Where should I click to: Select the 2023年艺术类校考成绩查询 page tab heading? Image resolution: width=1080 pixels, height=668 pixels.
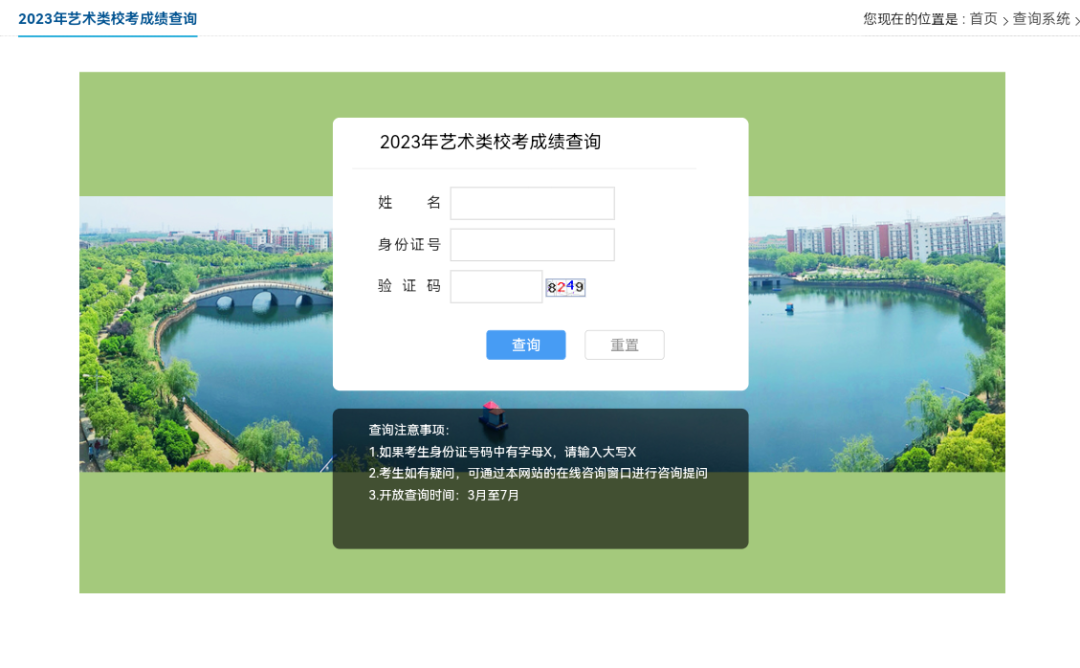(107, 19)
